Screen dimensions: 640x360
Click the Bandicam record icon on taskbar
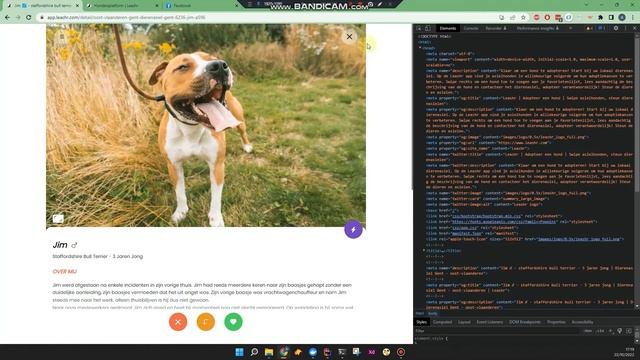401,352
